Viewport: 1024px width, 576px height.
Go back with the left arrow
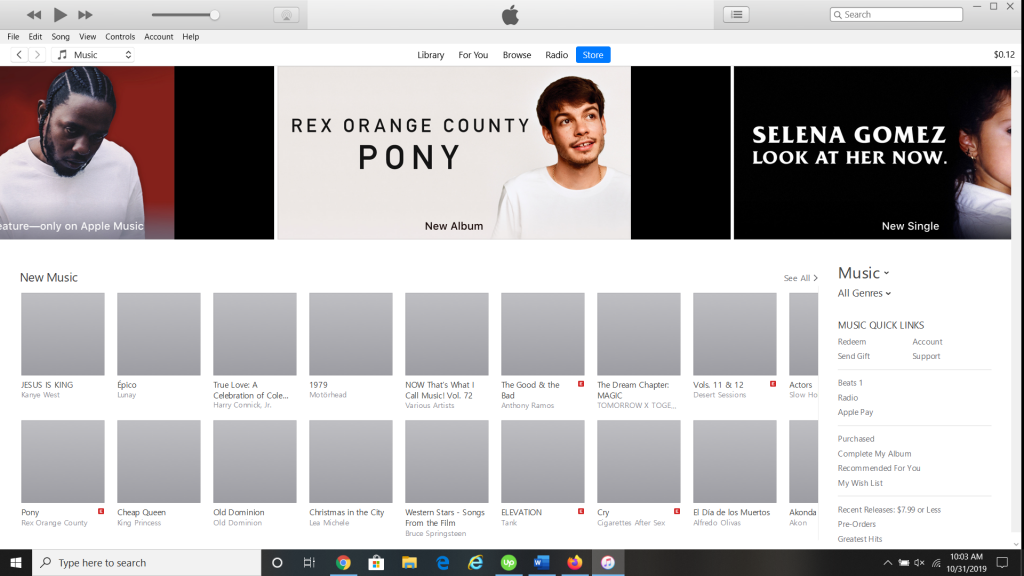(19, 55)
